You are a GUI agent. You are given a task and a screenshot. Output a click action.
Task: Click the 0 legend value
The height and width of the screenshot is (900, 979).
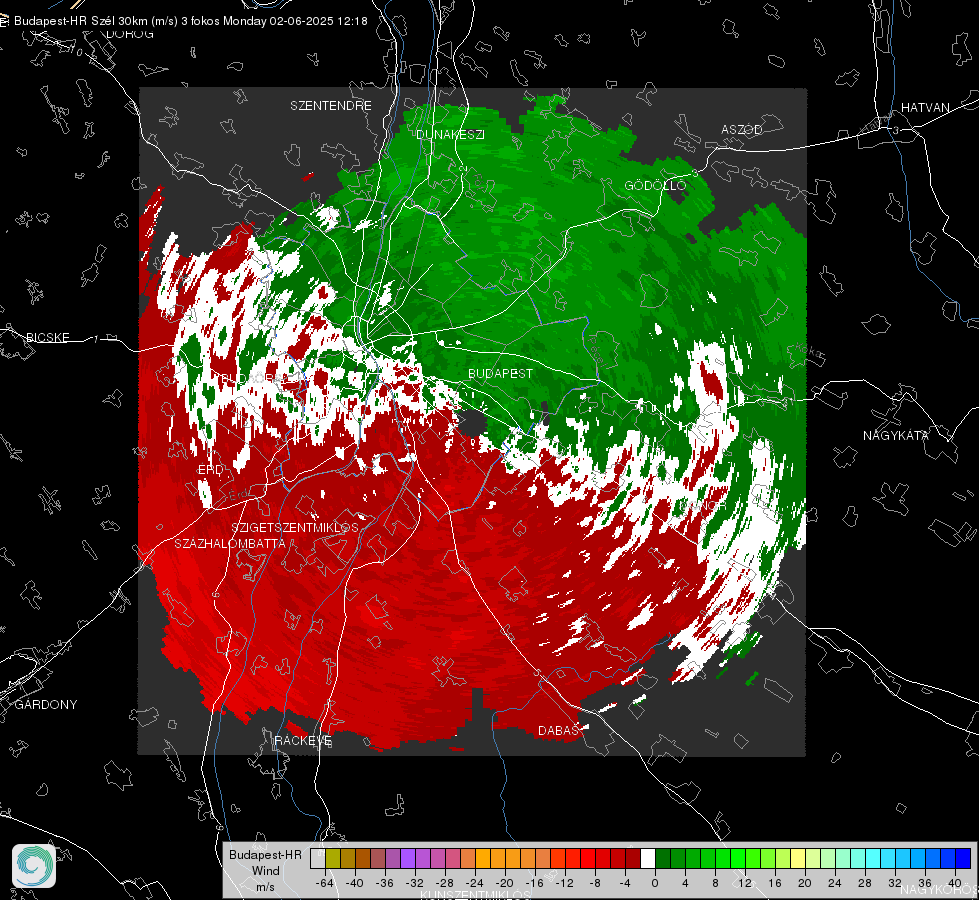tap(654, 883)
